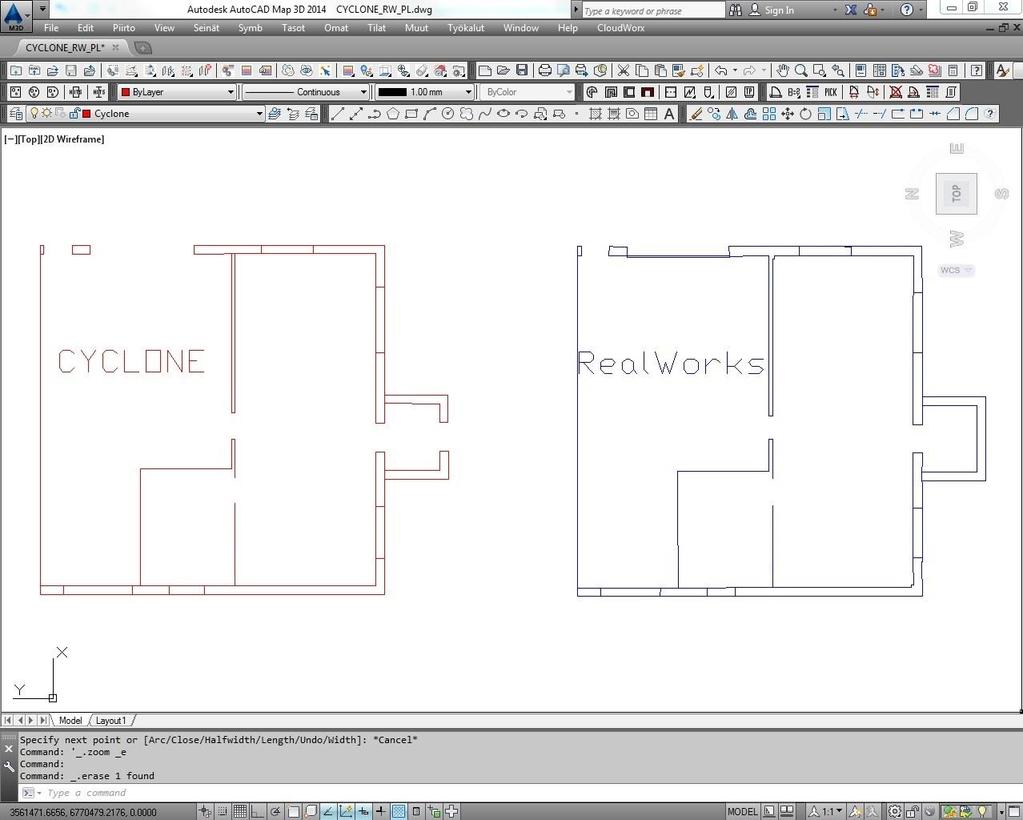
Task: Click the Zoom Realtime magnifier
Action: click(801, 70)
